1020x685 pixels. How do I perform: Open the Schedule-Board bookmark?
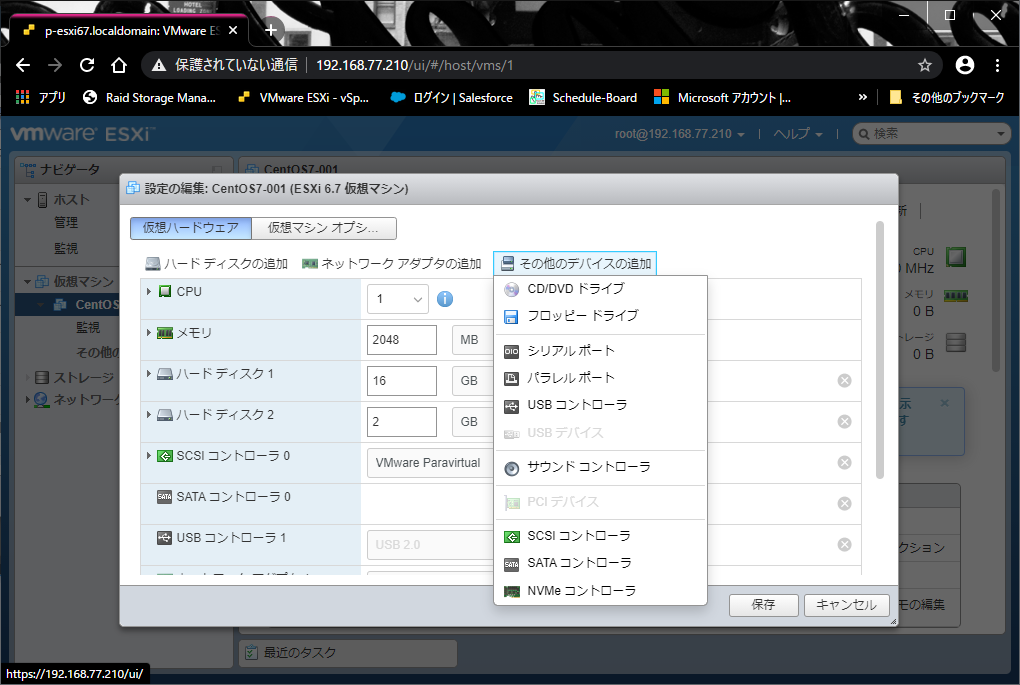tap(583, 98)
